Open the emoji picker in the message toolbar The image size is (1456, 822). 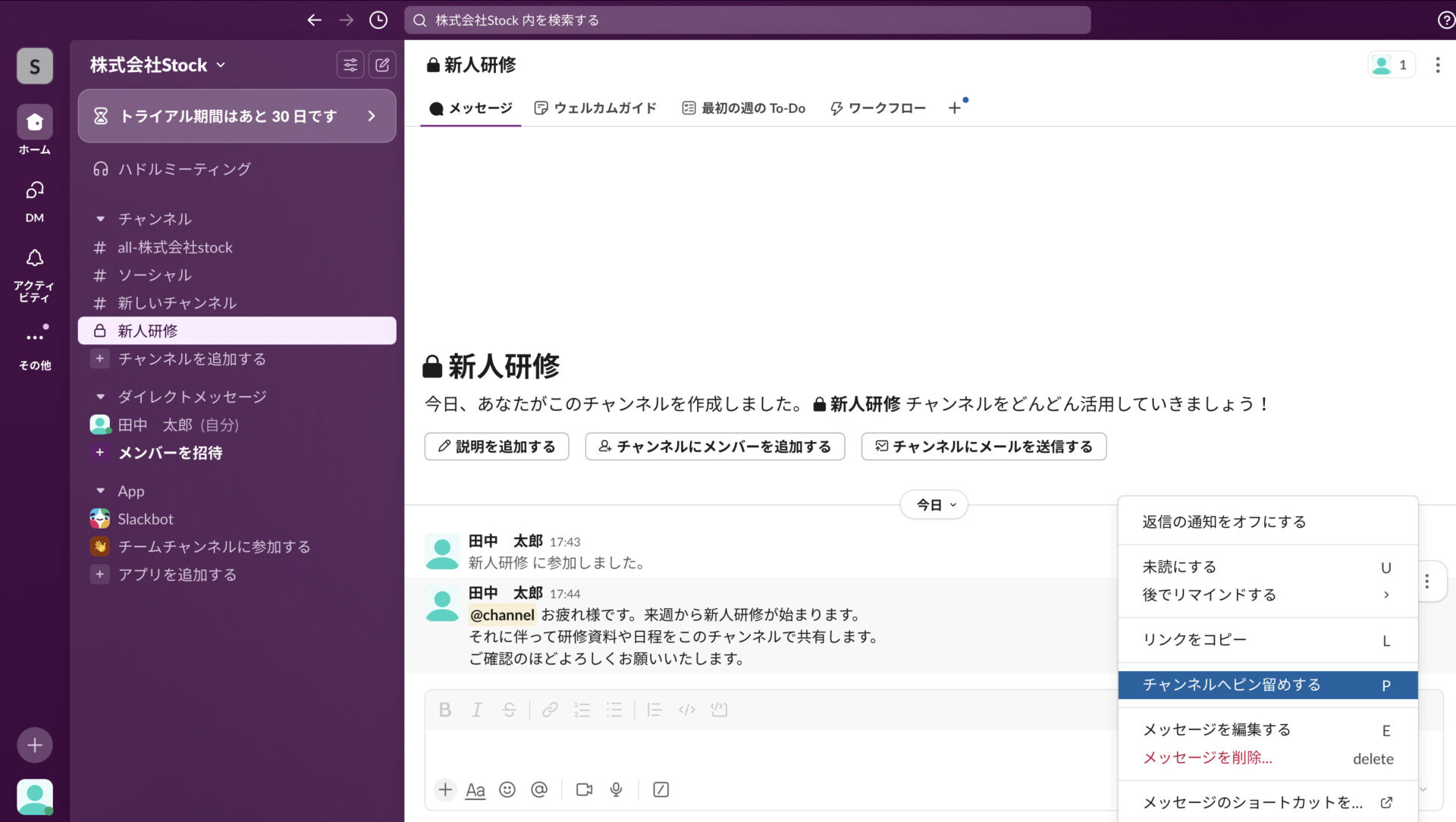pyautogui.click(x=507, y=789)
